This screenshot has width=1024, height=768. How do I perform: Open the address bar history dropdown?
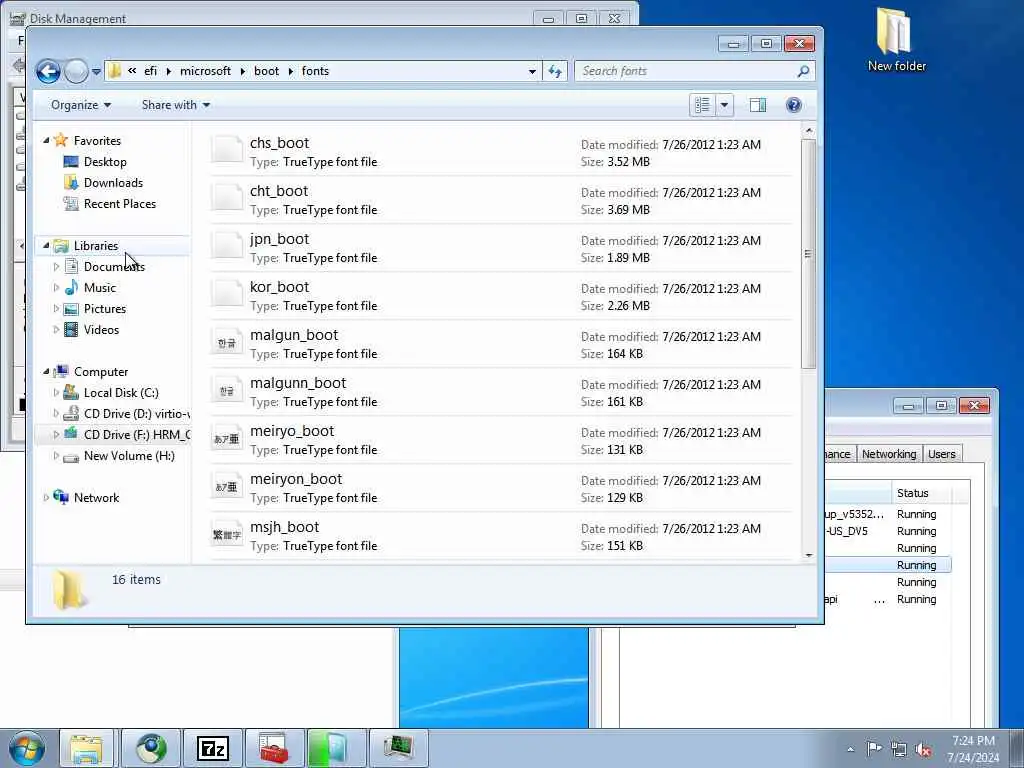[532, 71]
